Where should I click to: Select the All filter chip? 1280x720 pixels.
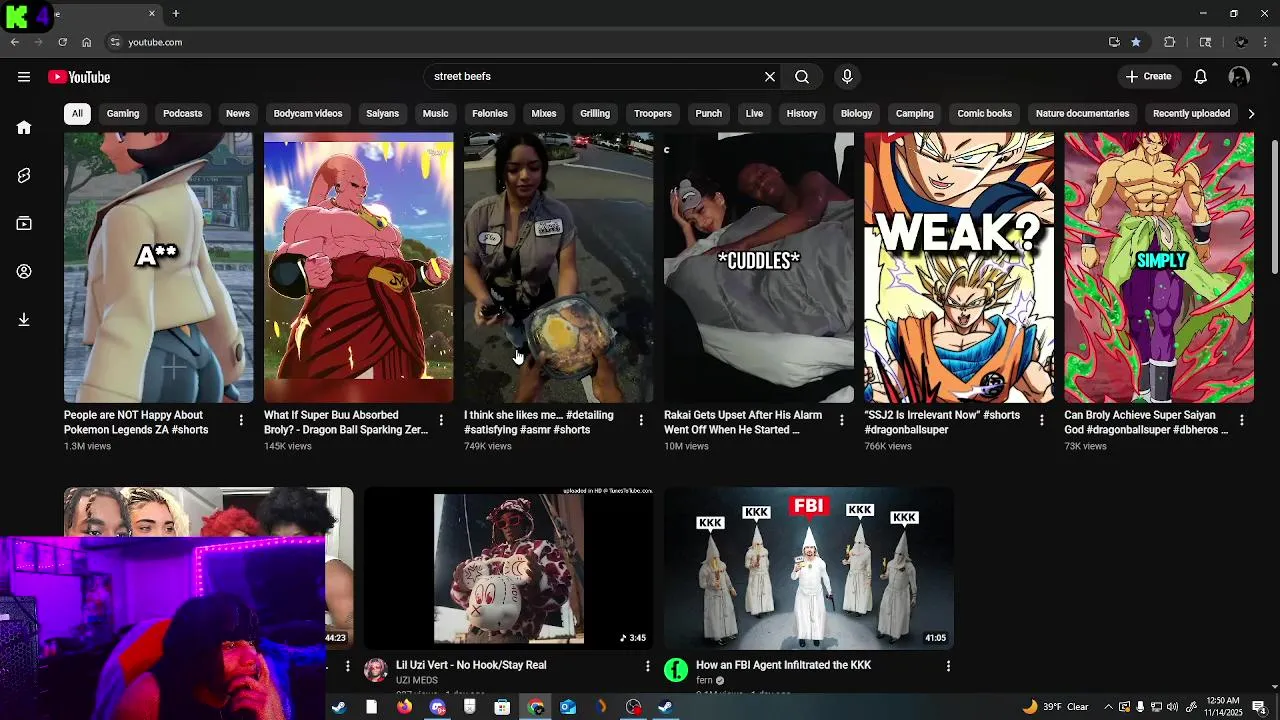point(77,113)
